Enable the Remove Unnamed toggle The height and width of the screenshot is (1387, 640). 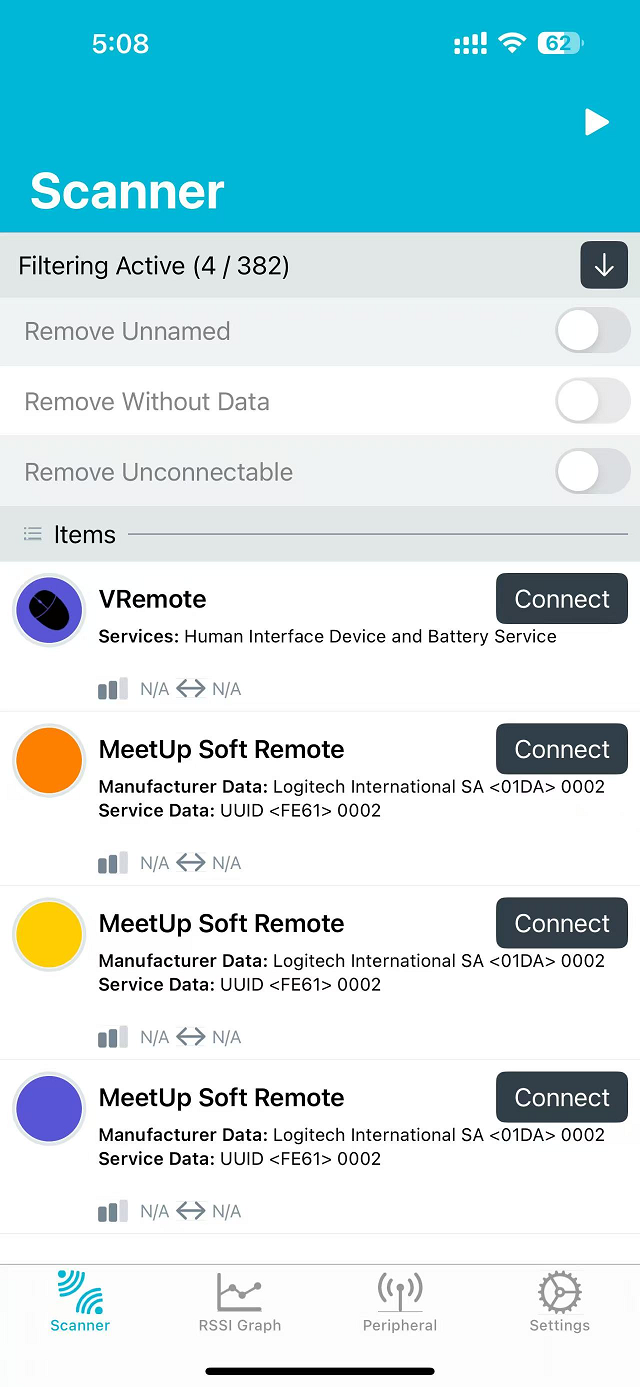pos(592,331)
